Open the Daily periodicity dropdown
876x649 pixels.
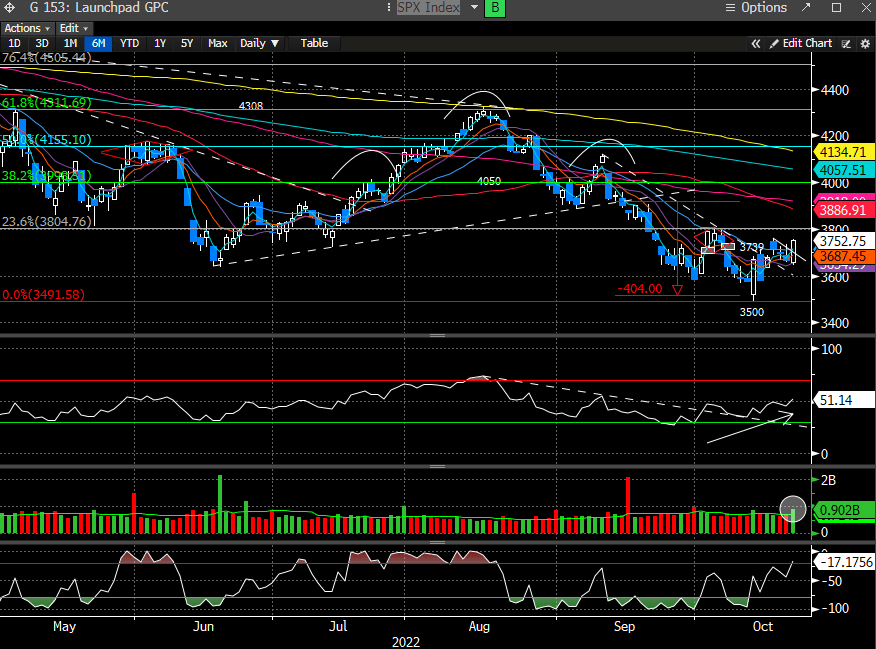coord(259,43)
